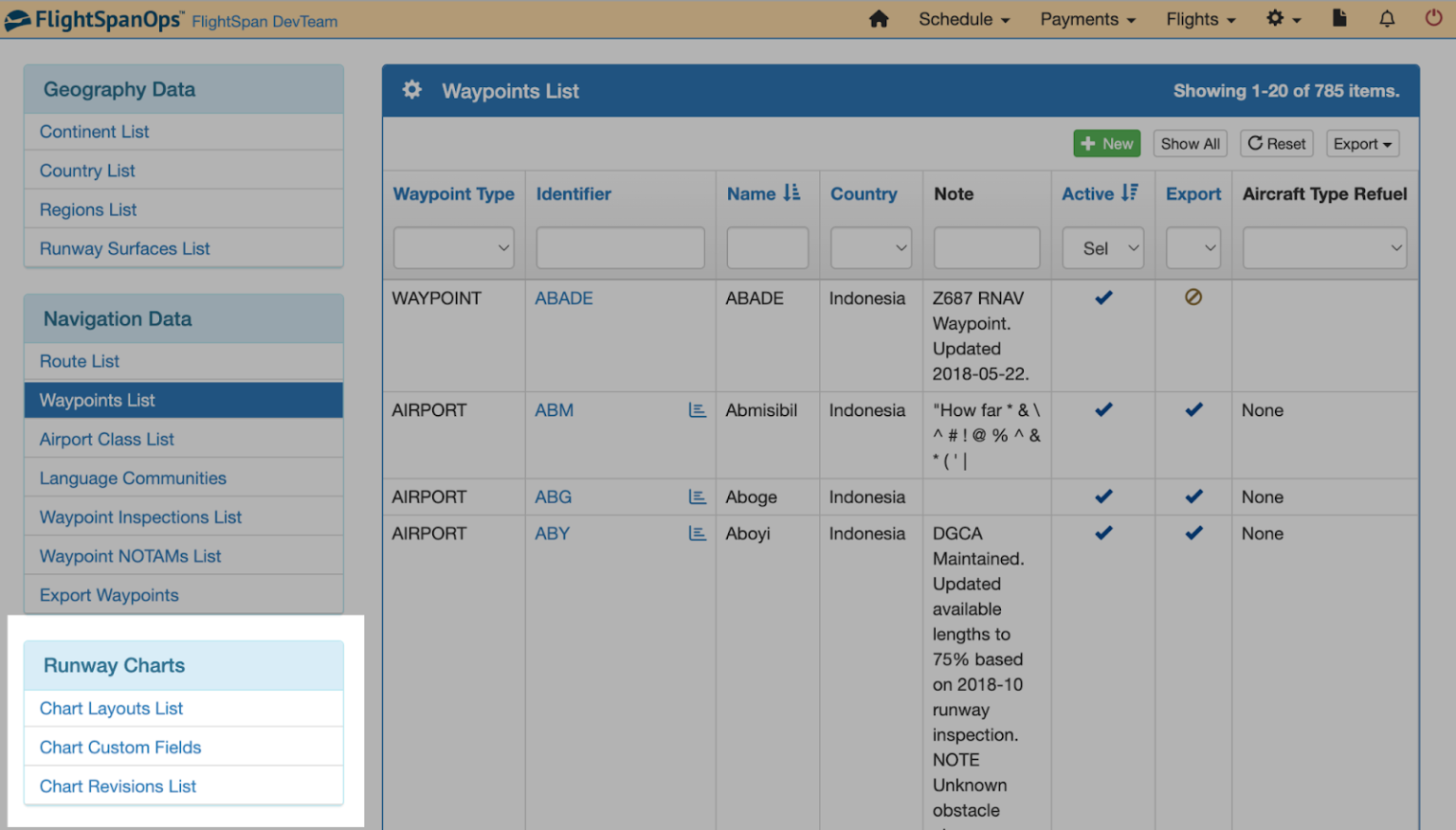Toggle the Export checkmark for ABG

coord(1192,496)
